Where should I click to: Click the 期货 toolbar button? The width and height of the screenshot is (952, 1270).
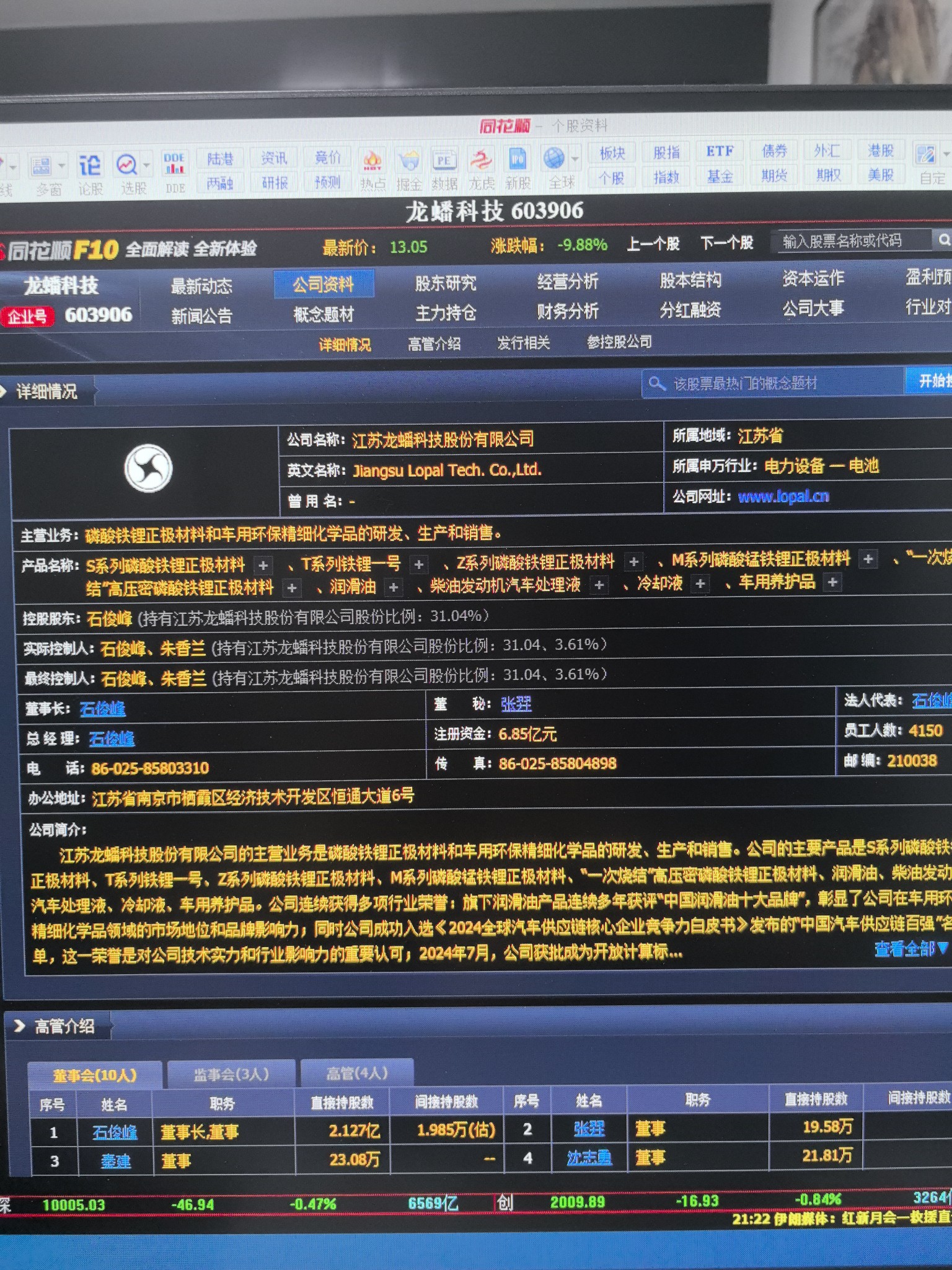coord(774,176)
